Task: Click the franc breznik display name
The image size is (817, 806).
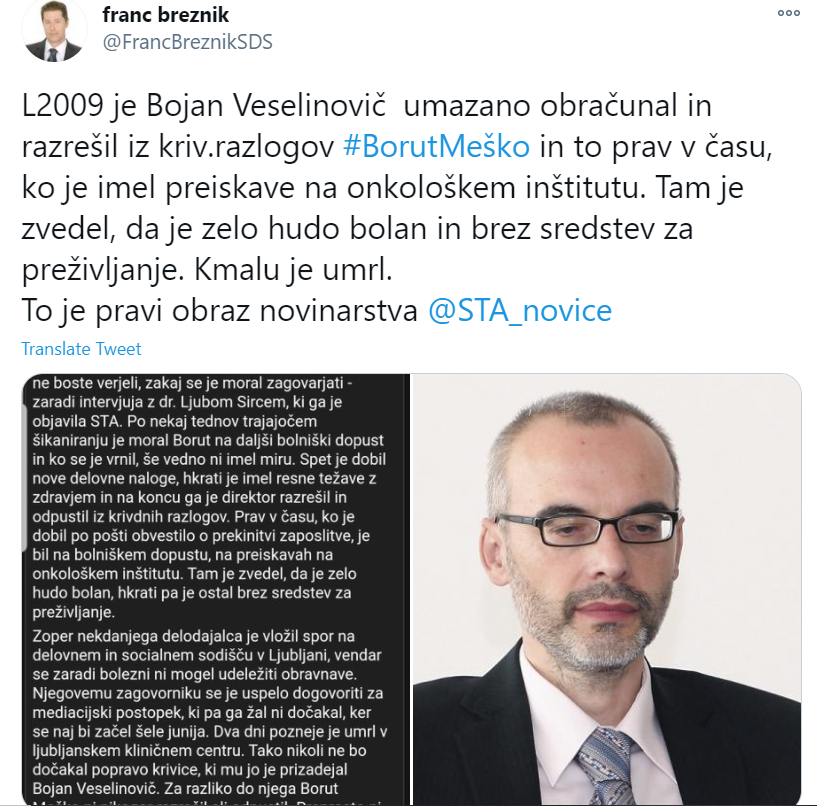Action: (x=166, y=15)
